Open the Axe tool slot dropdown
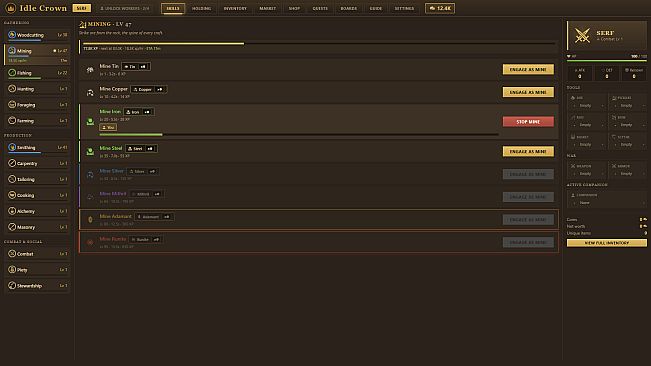 (587, 106)
